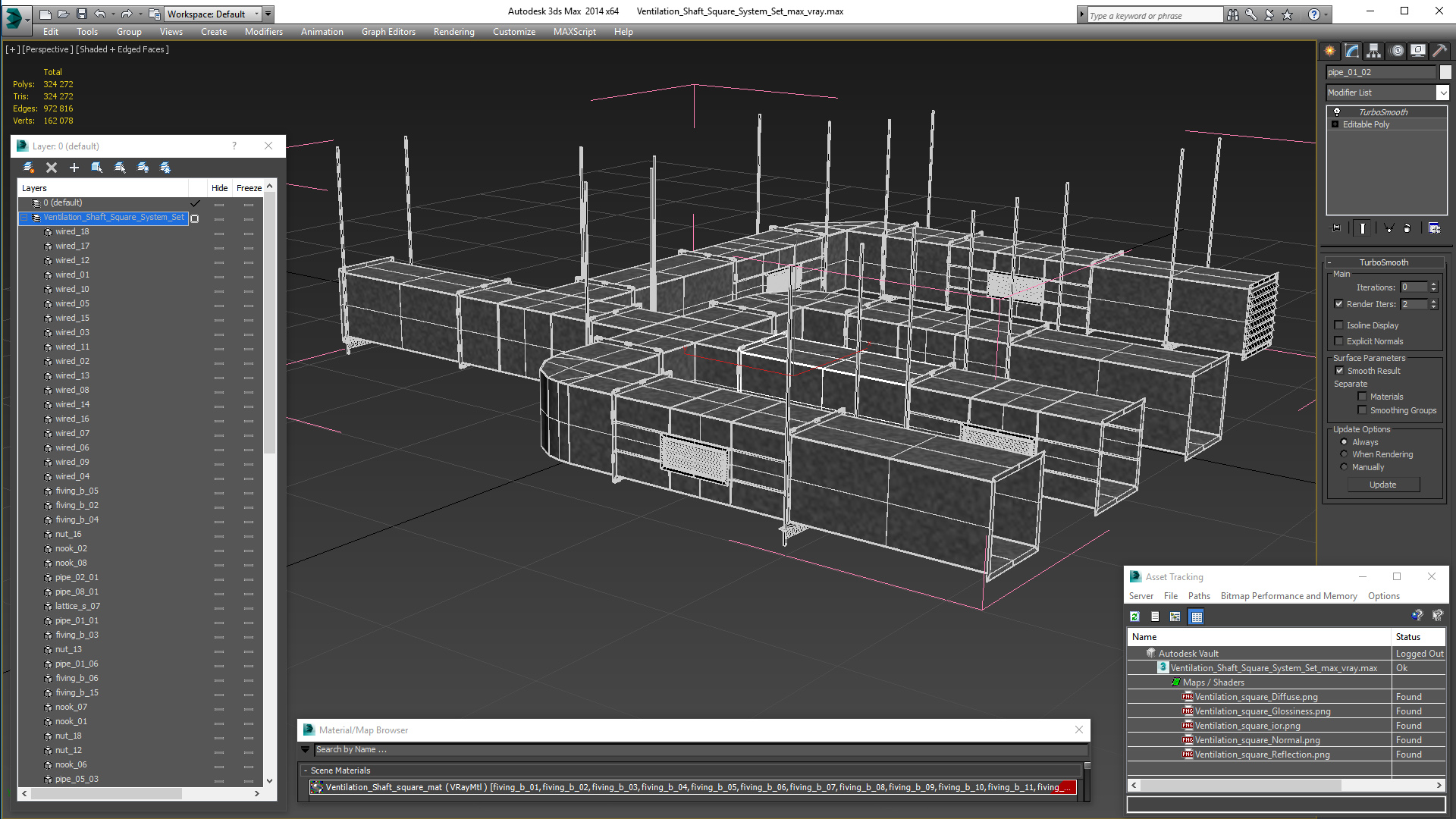
Task: Open the quick access toolbar customize arrow
Action: click(x=268, y=14)
